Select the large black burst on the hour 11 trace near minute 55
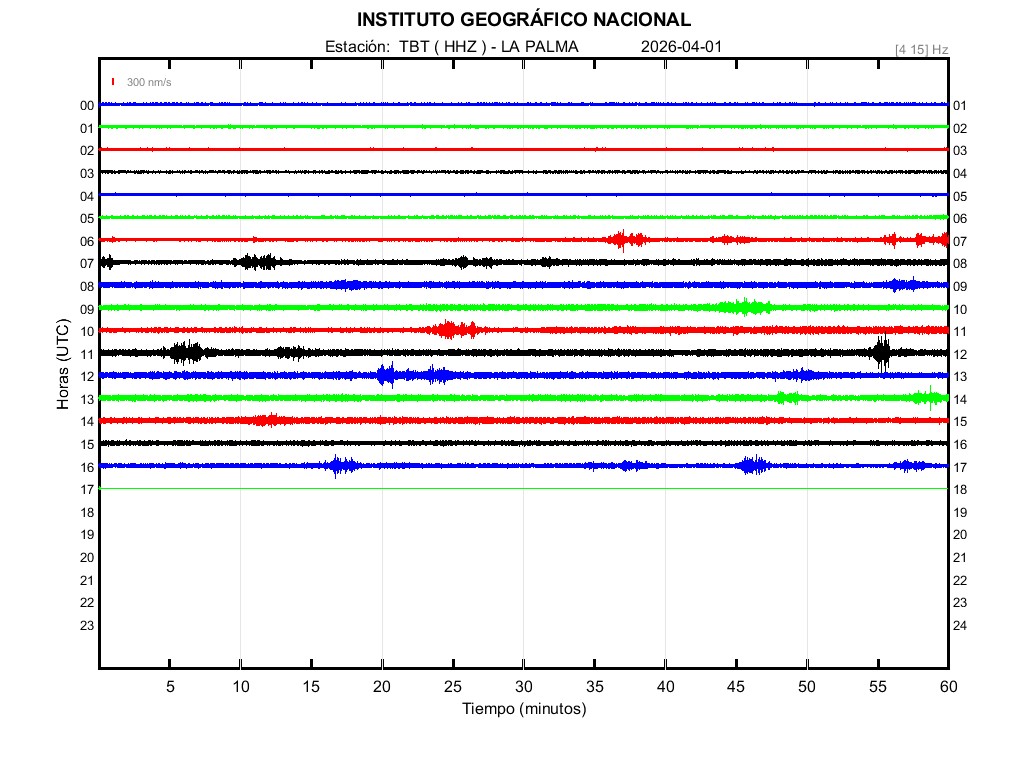This screenshot has height=768, width=1024. 881,352
